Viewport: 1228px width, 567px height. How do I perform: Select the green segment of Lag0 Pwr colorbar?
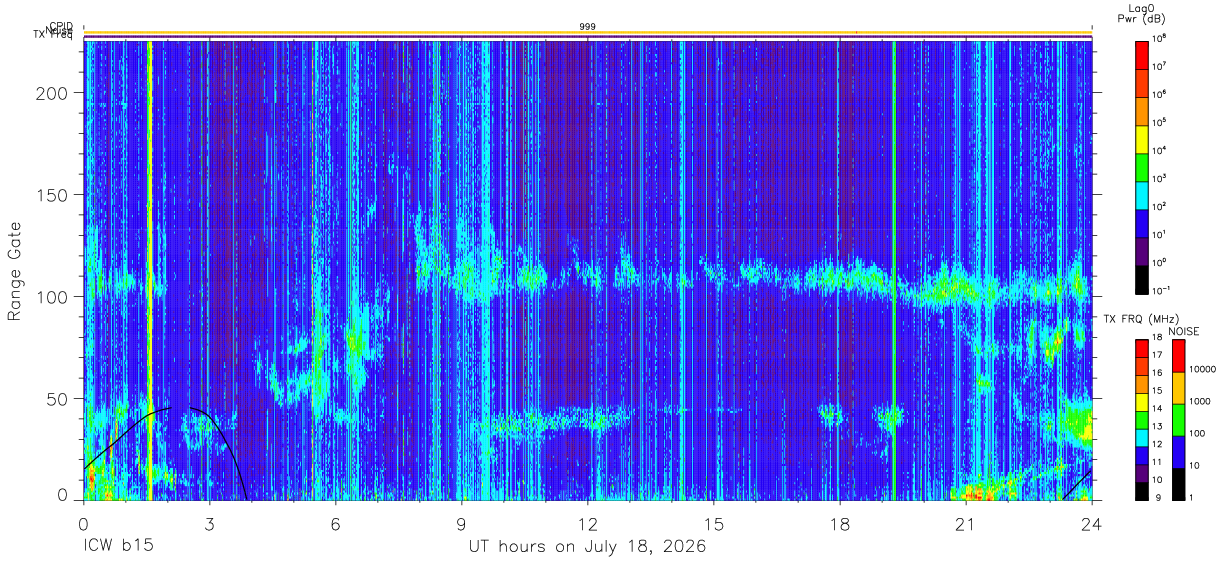[1142, 166]
